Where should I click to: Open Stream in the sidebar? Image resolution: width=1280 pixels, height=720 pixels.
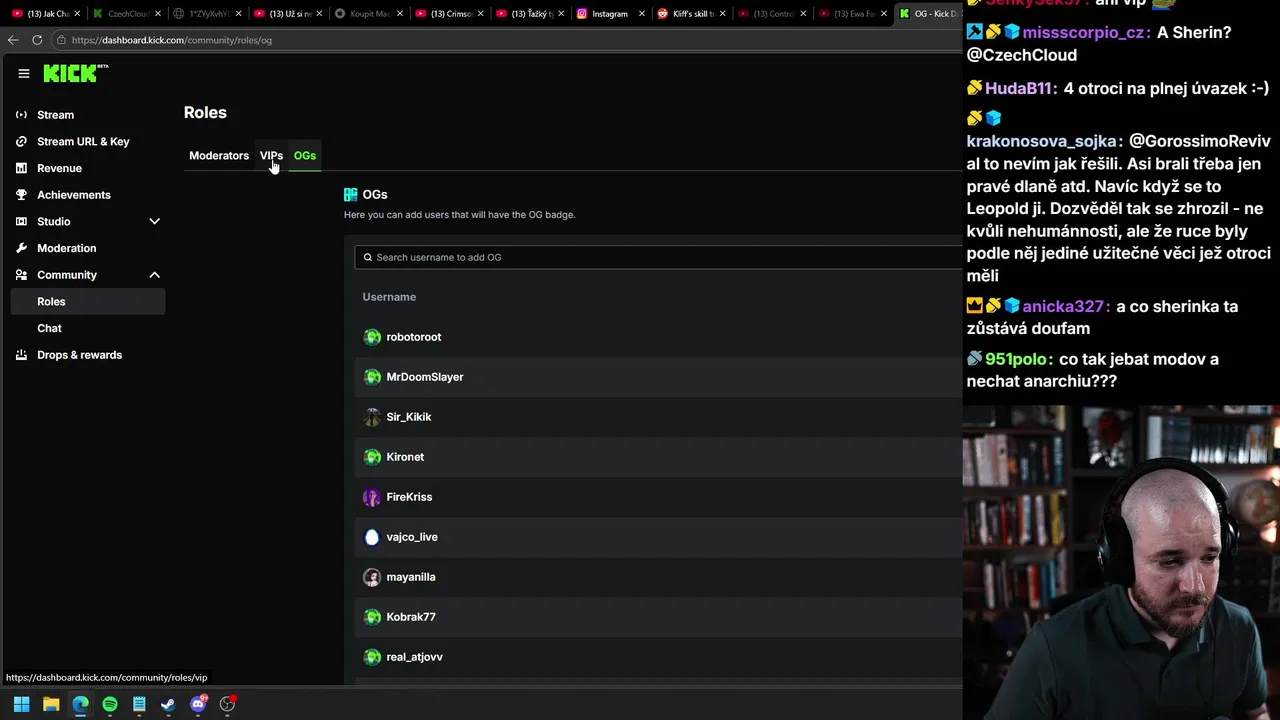(55, 115)
